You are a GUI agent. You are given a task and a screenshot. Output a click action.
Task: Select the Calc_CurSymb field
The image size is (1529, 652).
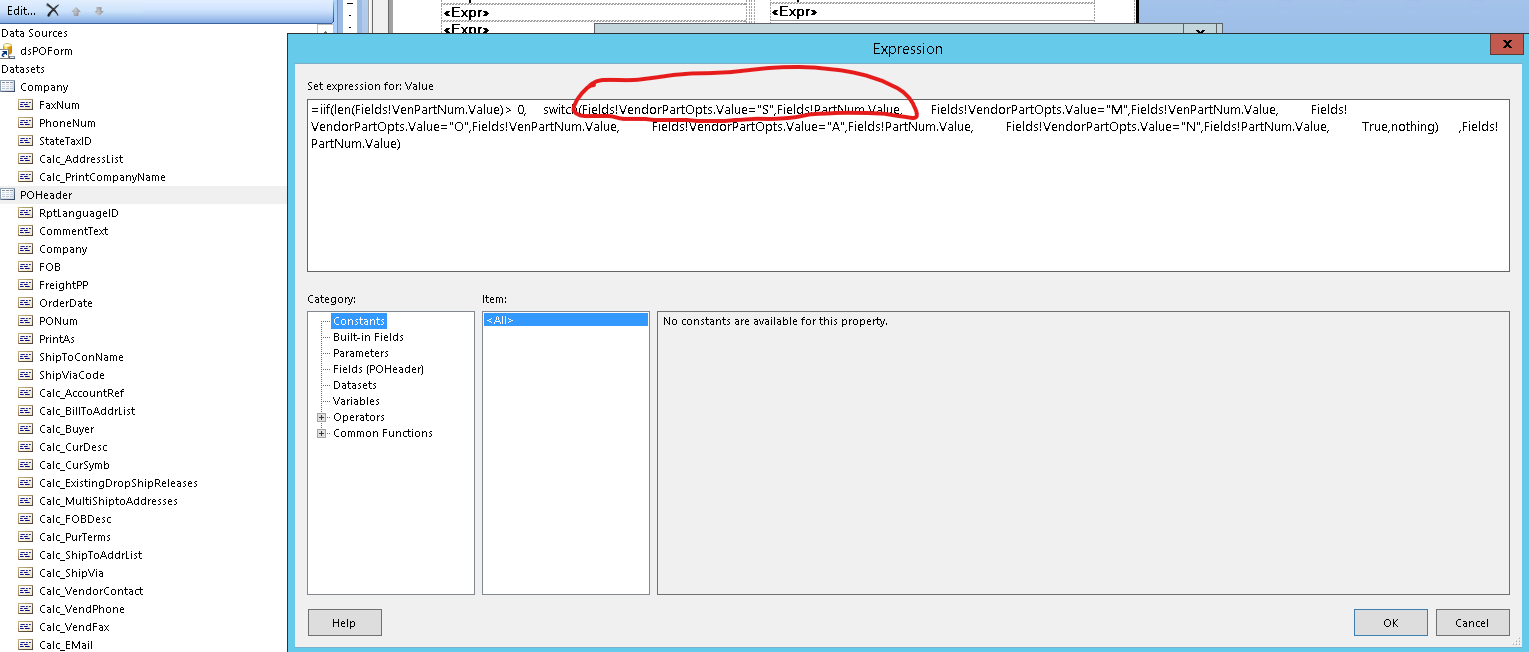[74, 465]
